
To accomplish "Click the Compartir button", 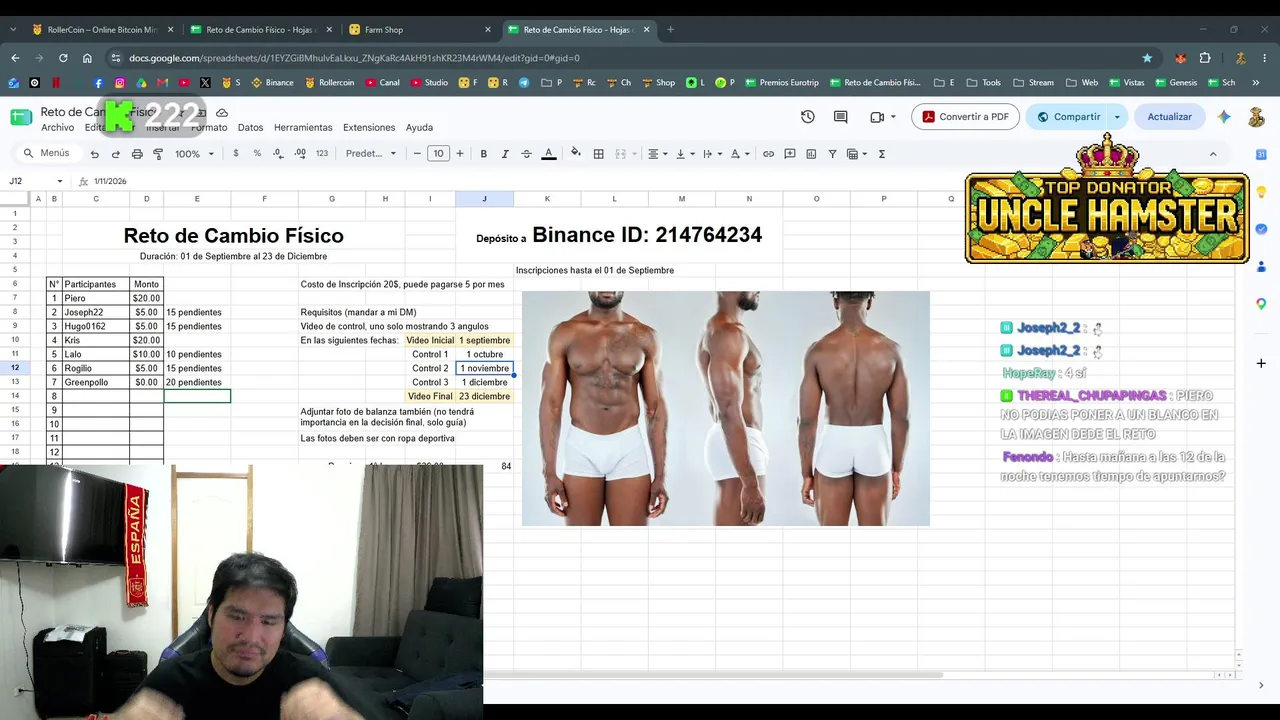I will point(1067,117).
